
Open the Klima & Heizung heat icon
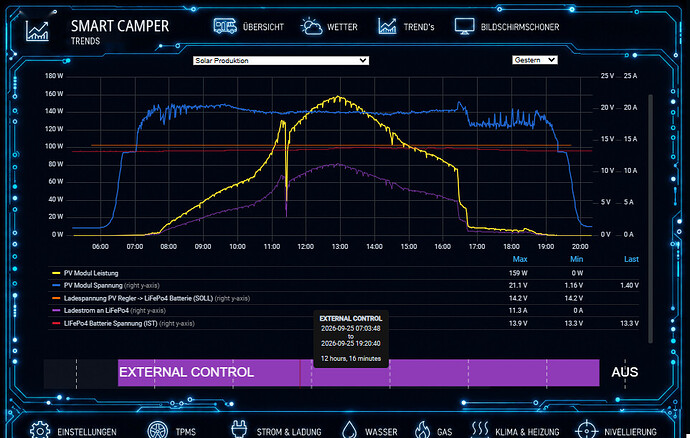tap(480, 430)
